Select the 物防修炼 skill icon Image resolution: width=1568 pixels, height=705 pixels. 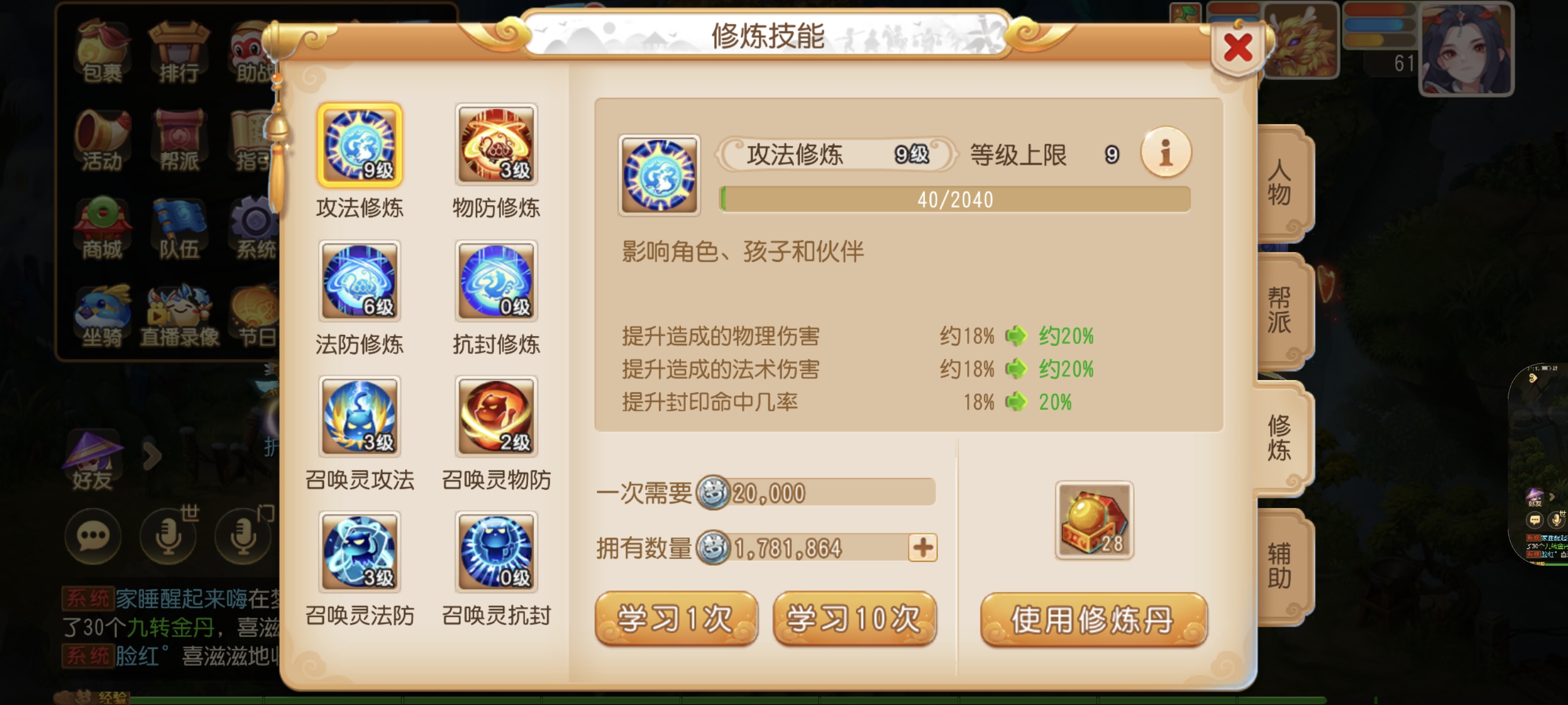[496, 145]
